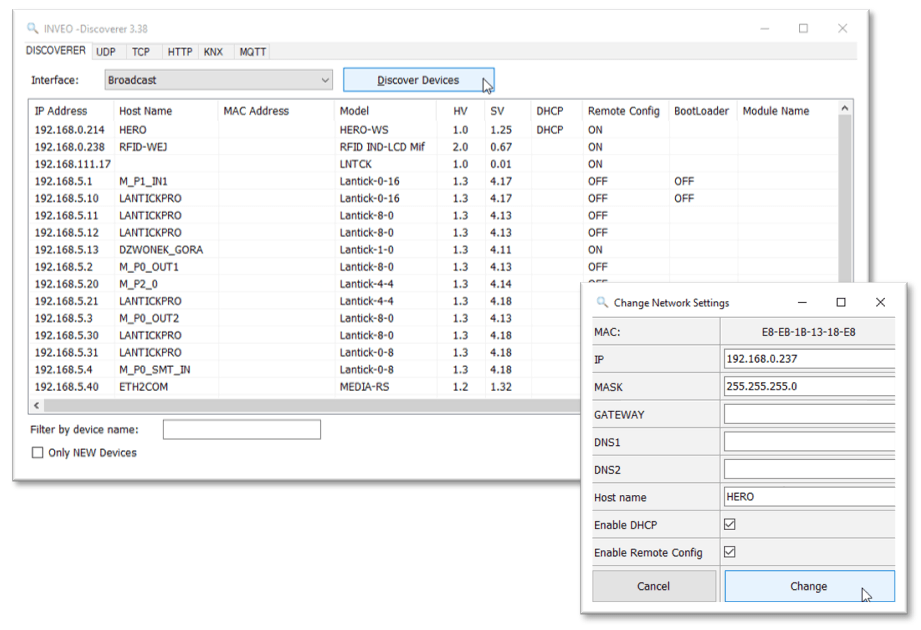Click the Filter by device name field

(242, 430)
